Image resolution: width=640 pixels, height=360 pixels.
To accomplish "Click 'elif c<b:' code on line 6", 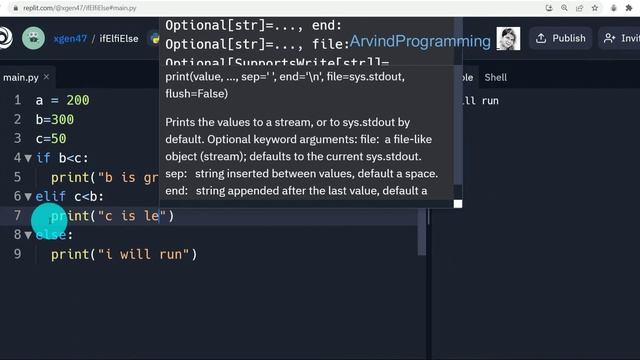I will coord(69,196).
